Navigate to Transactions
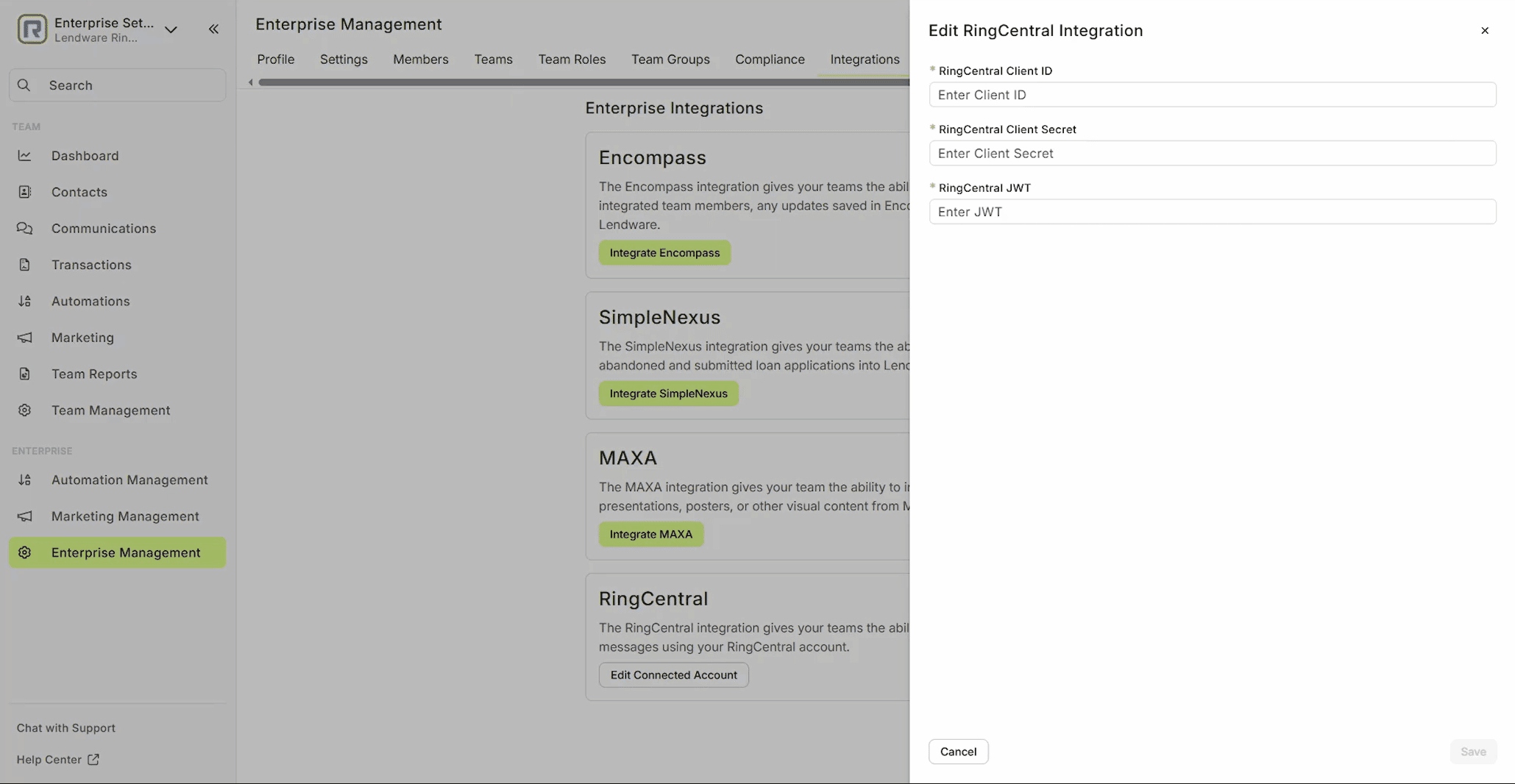Viewport: 1515px width, 784px height. [118, 265]
